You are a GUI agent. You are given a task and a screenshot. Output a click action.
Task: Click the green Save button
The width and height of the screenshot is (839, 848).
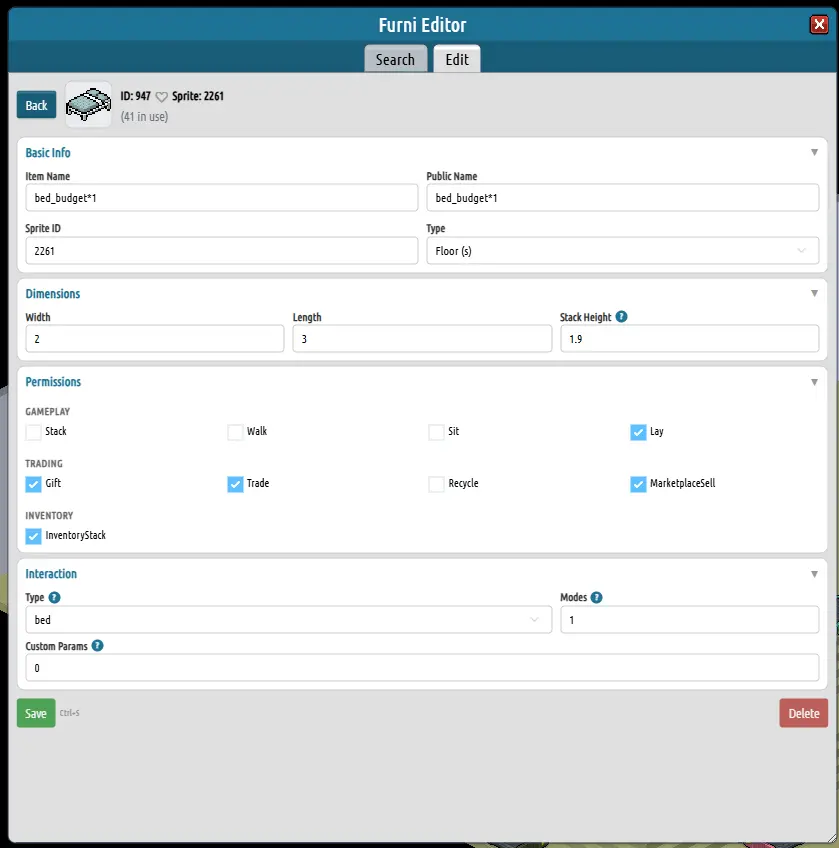point(36,713)
